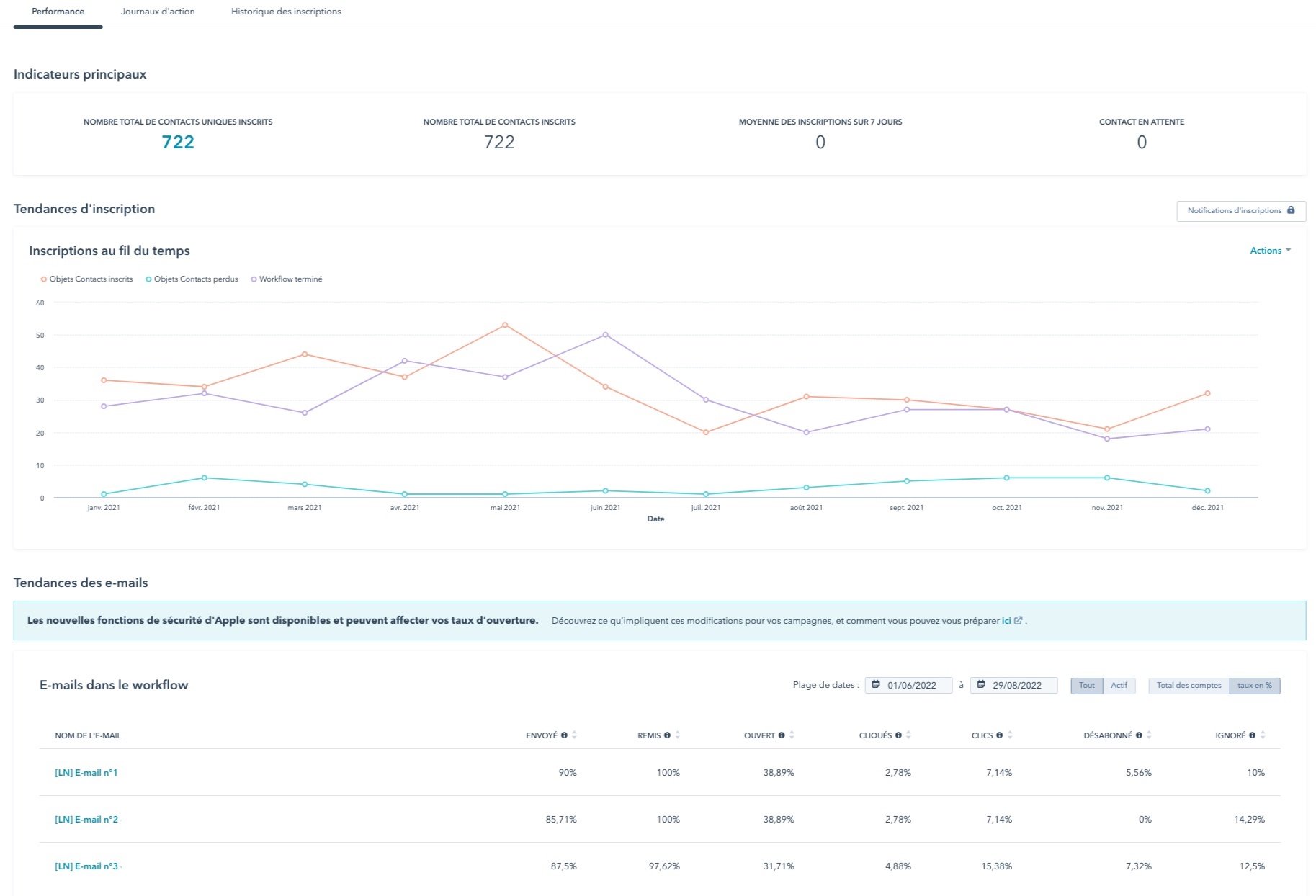Screen dimensions: 1316x896
Task: Switch to 'Total des comptes' view
Action: (1189, 686)
